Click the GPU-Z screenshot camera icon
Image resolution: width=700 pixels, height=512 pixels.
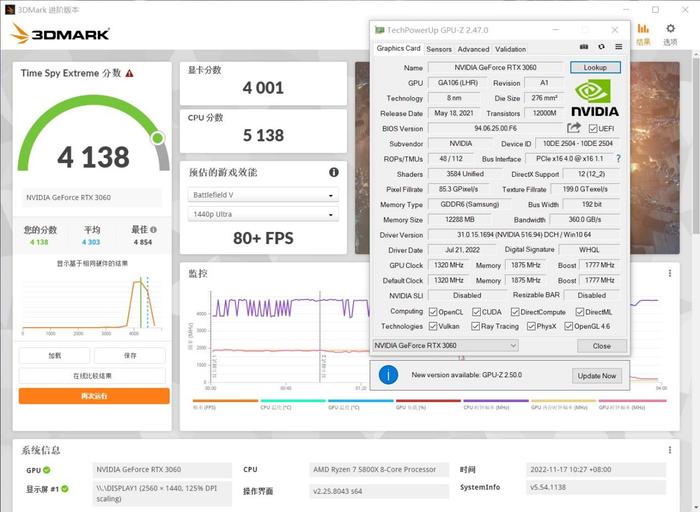[x=583, y=47]
